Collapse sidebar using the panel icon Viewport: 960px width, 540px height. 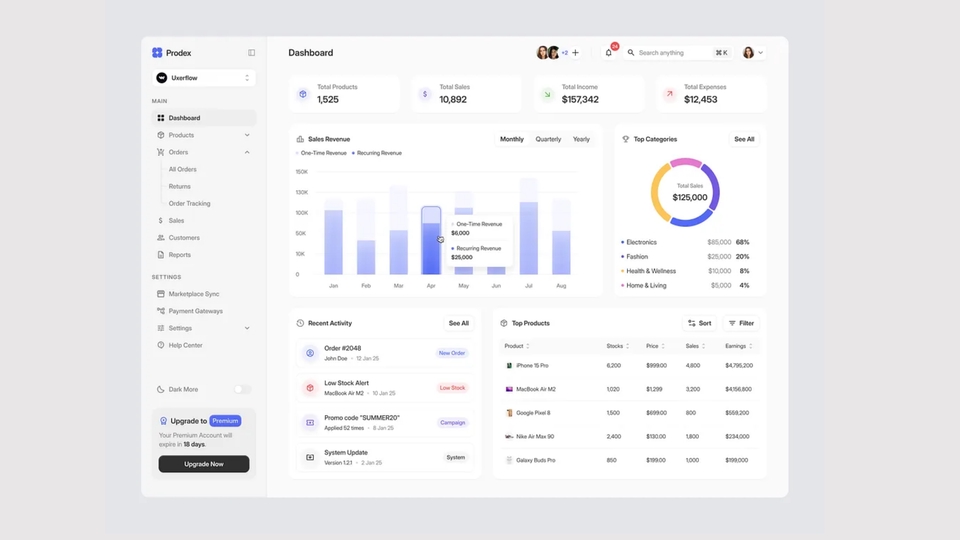pyautogui.click(x=252, y=53)
